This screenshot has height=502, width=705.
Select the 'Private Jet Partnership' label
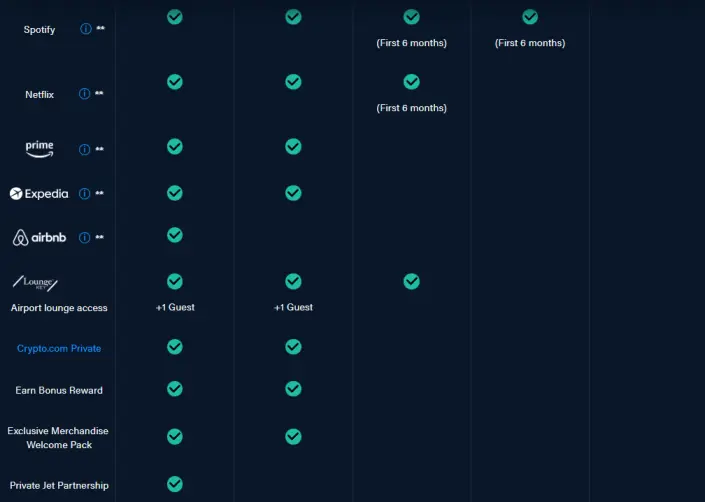(x=59, y=485)
